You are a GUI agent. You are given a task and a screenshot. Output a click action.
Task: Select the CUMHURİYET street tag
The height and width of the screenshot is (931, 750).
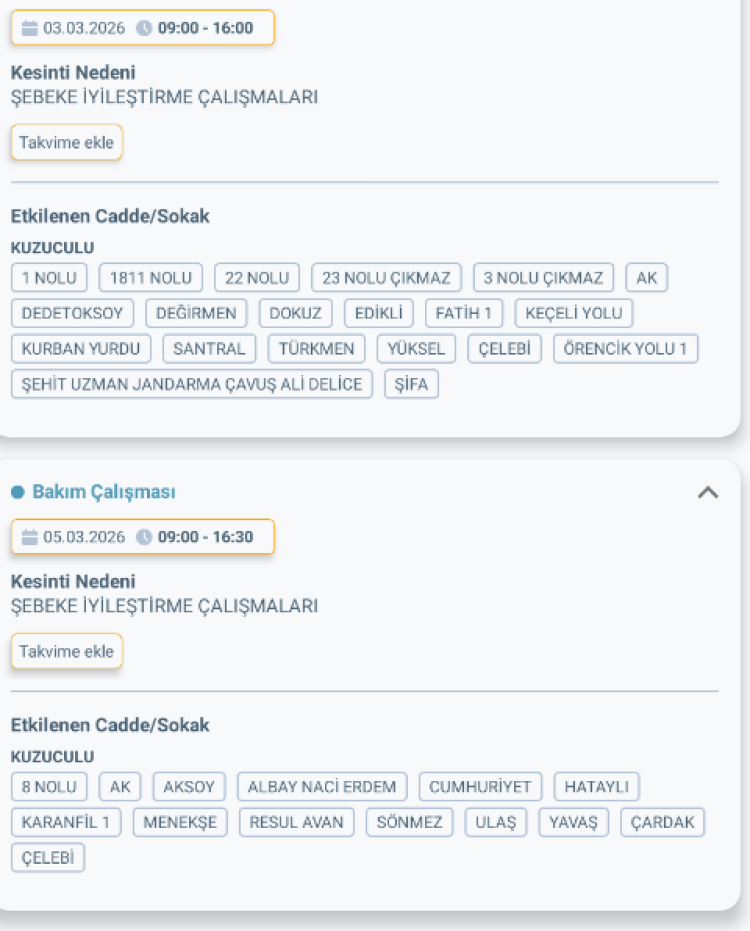click(480, 787)
